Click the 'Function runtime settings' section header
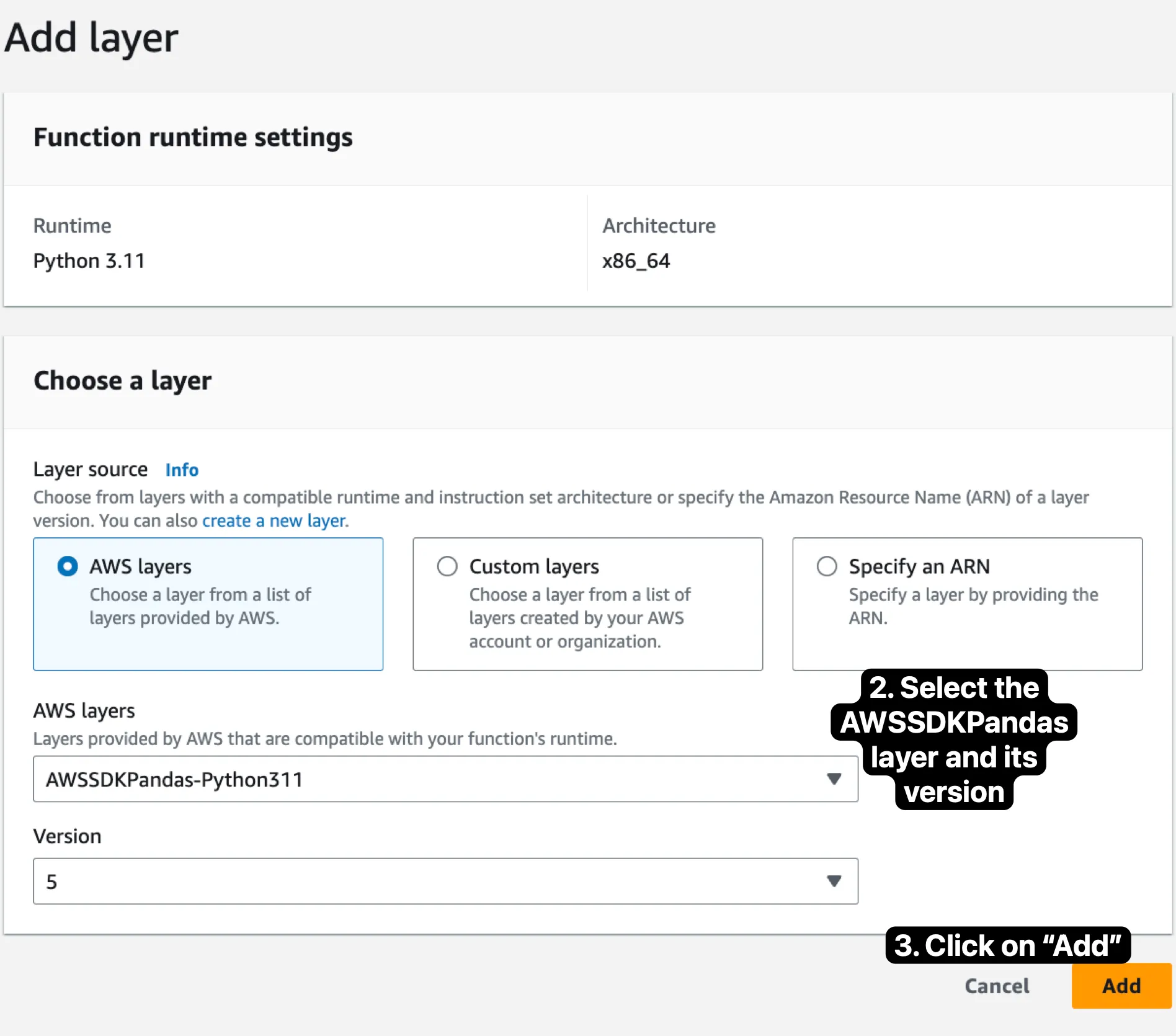1176x1036 pixels. pos(193,137)
